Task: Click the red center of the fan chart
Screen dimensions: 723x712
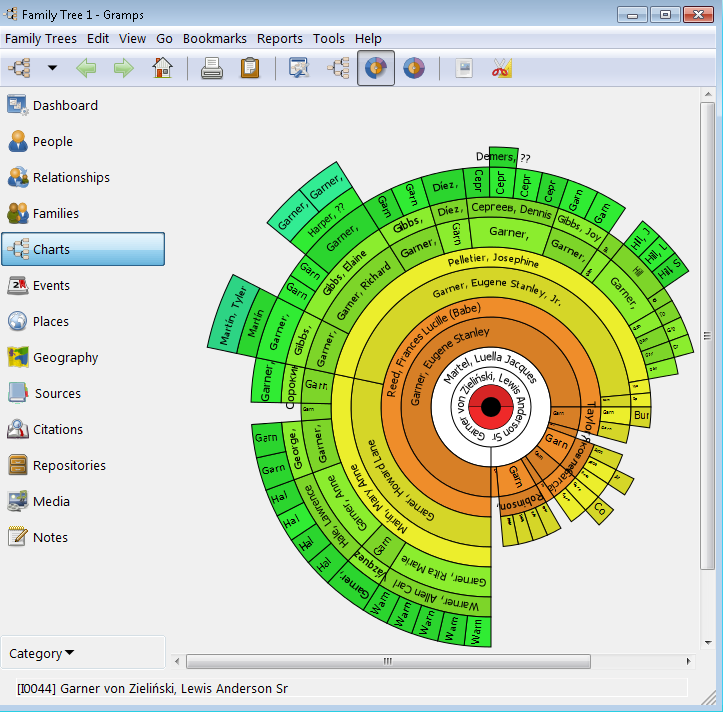Action: pyautogui.click(x=491, y=407)
